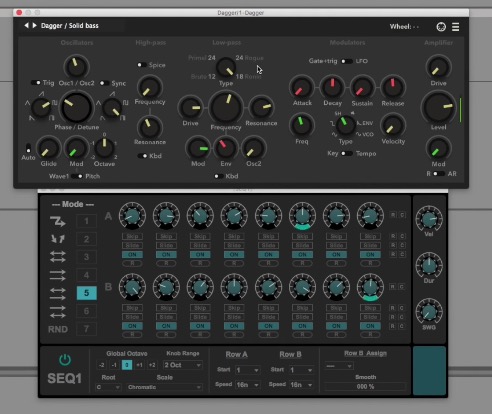Toggle the SEQ1 power icon
Image resolution: width=492 pixels, height=414 pixels.
pos(65,360)
